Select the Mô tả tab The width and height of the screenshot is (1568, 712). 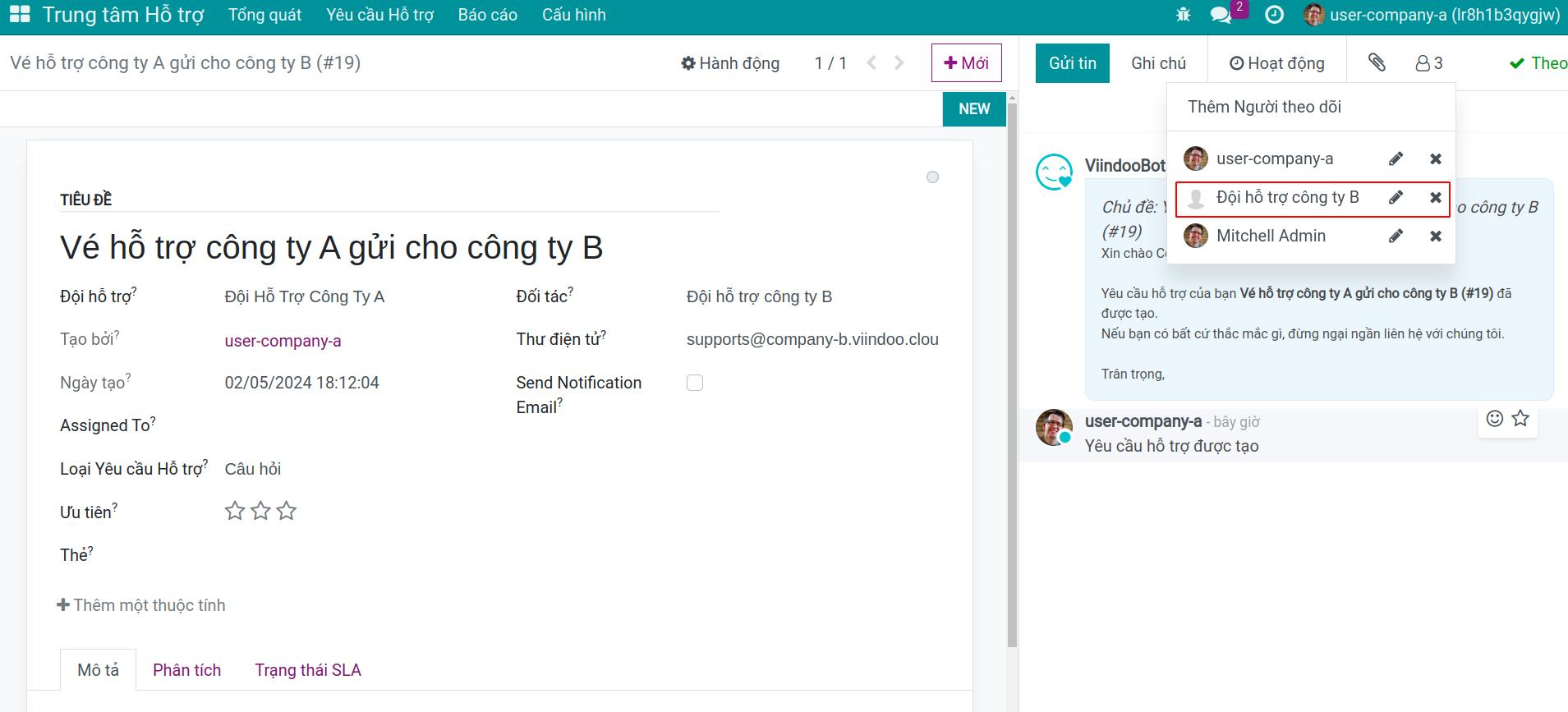[x=98, y=670]
